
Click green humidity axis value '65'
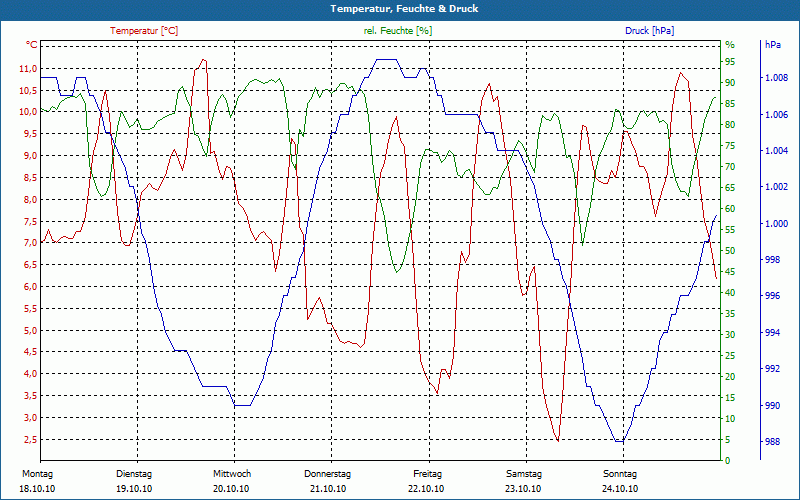click(730, 188)
